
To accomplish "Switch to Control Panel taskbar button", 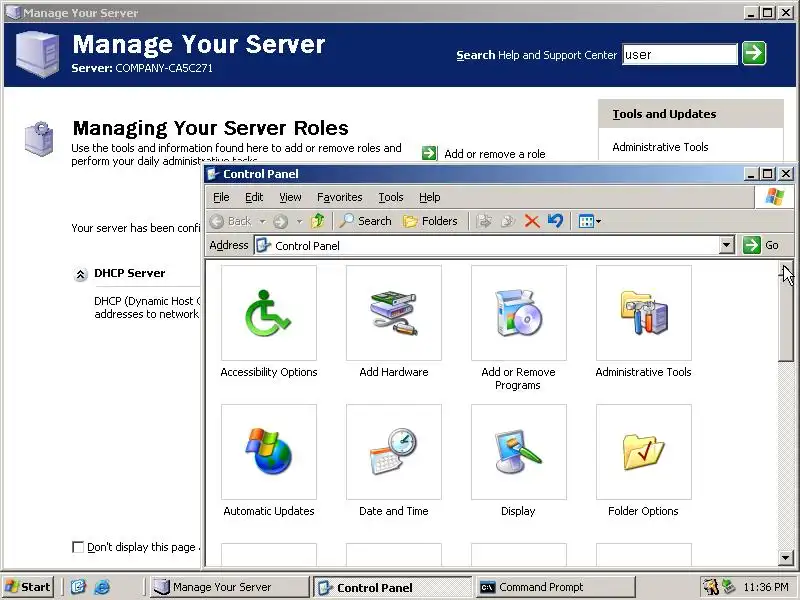I will pos(392,587).
